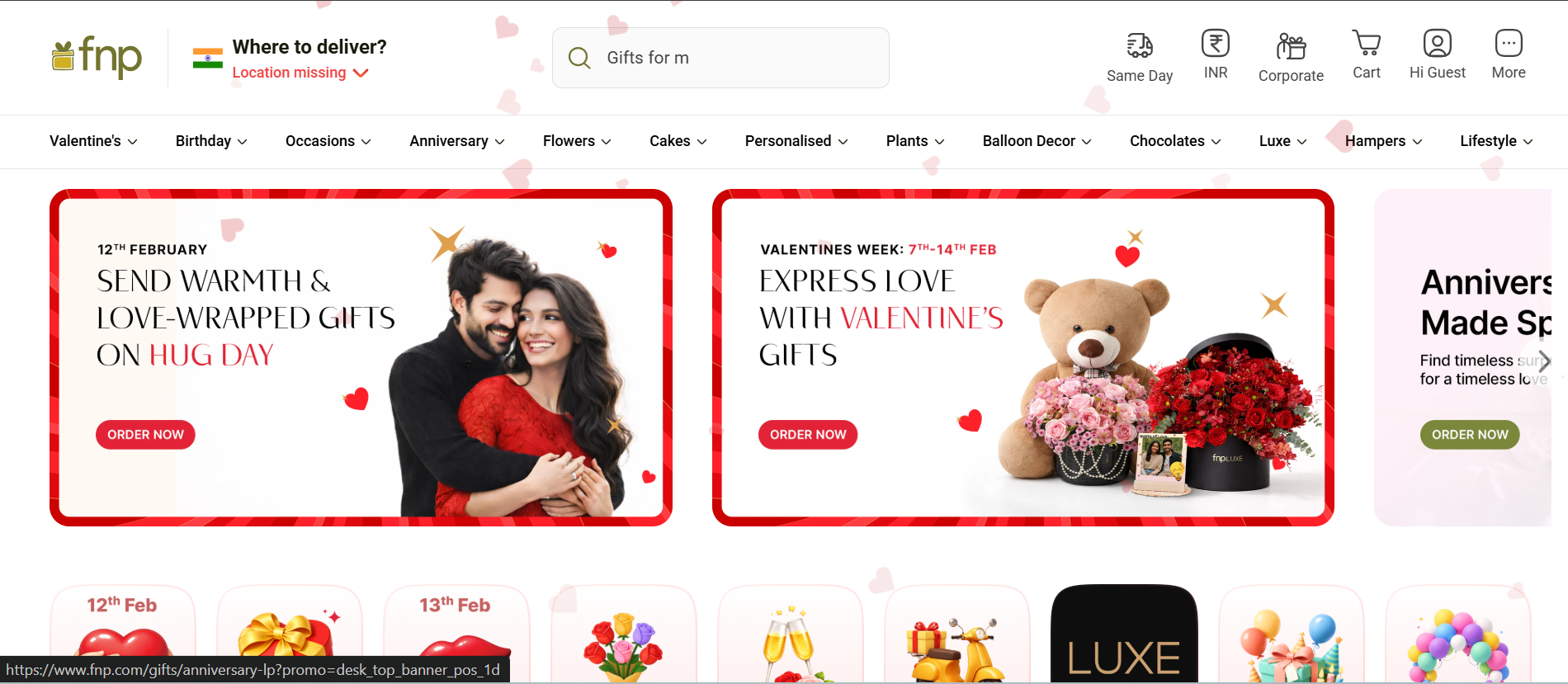Viewport: 1568px width, 684px height.
Task: Focus the Gifts search field
Action: [720, 58]
